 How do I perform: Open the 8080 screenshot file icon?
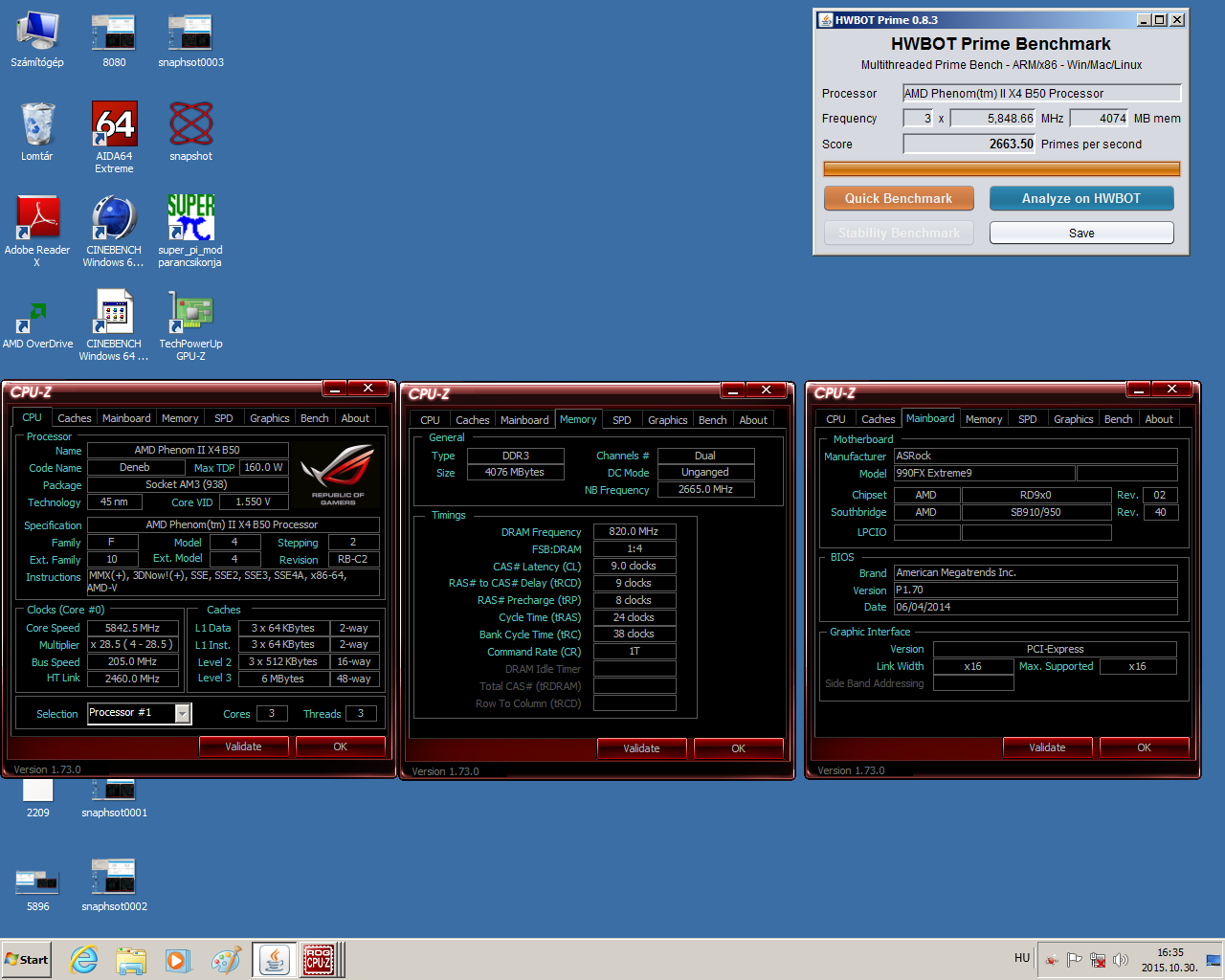click(114, 40)
